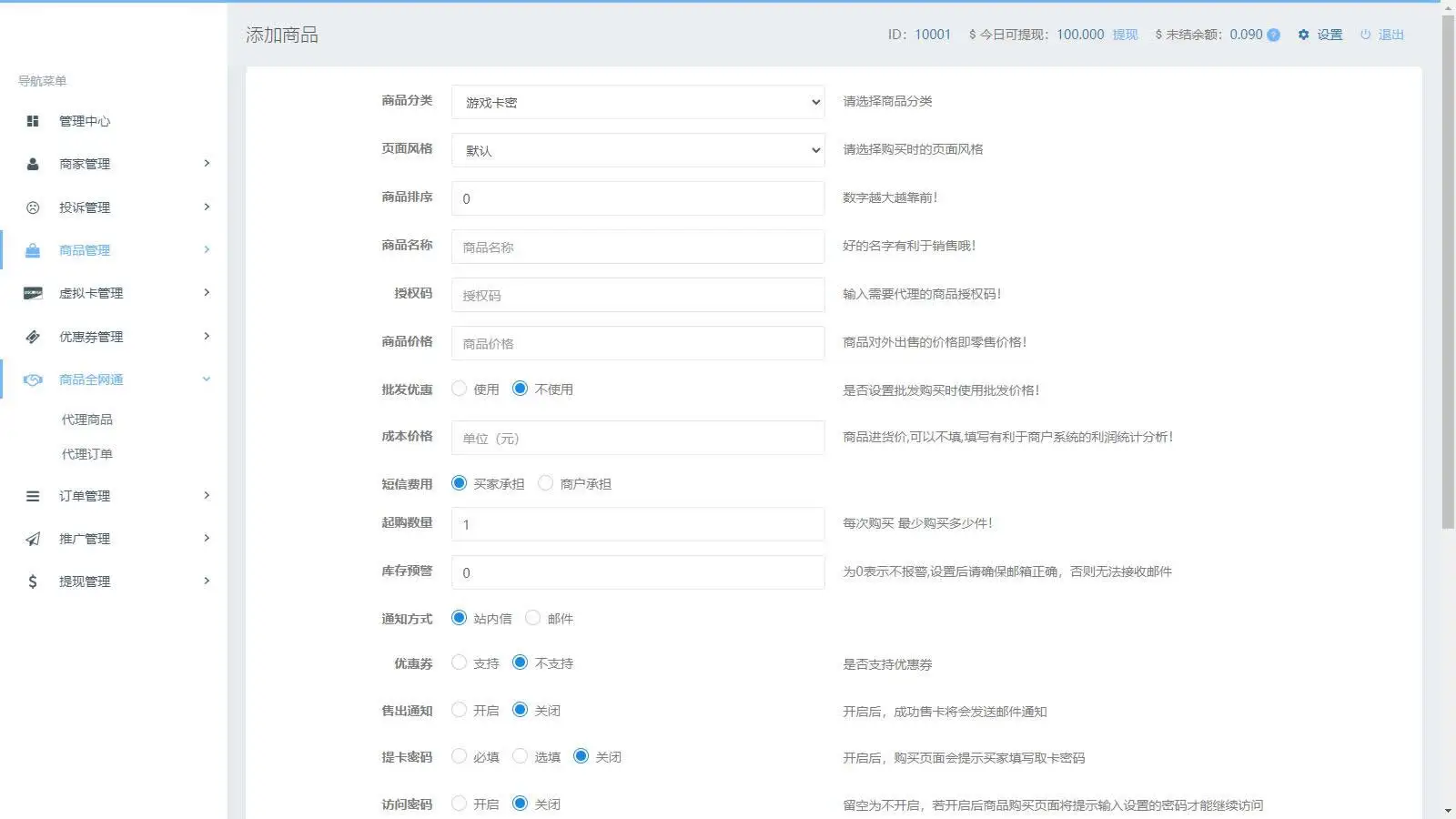Open the 页面风格 style dropdown
1456x819 pixels.
pos(637,150)
